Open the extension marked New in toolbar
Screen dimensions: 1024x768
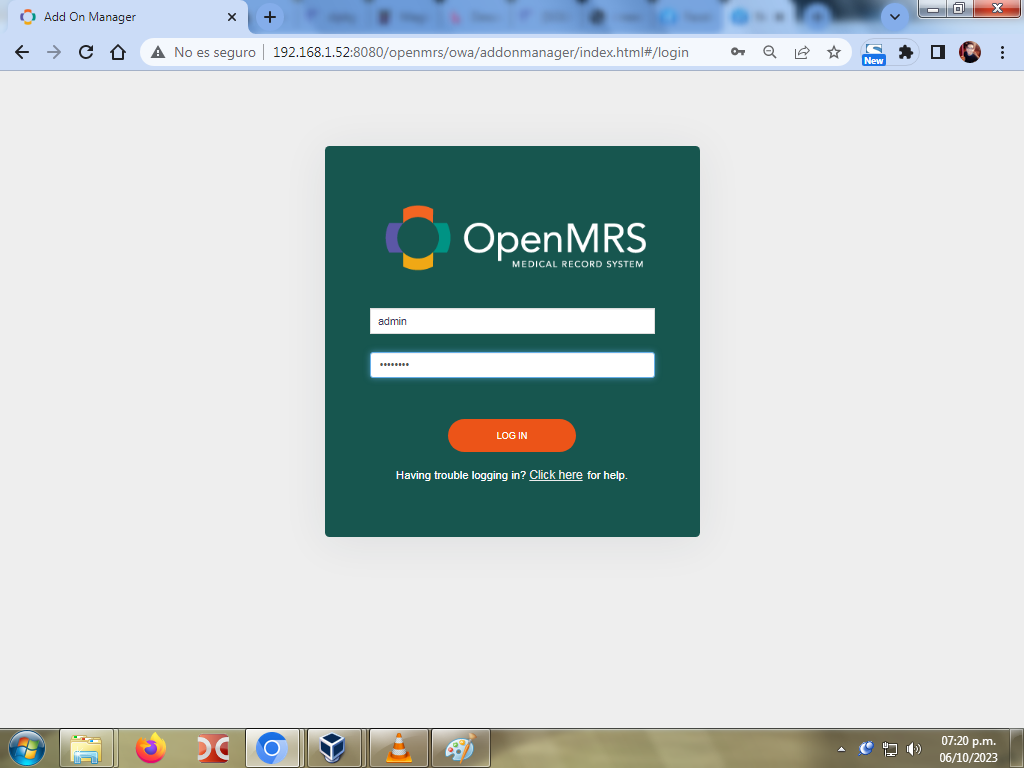(x=874, y=54)
